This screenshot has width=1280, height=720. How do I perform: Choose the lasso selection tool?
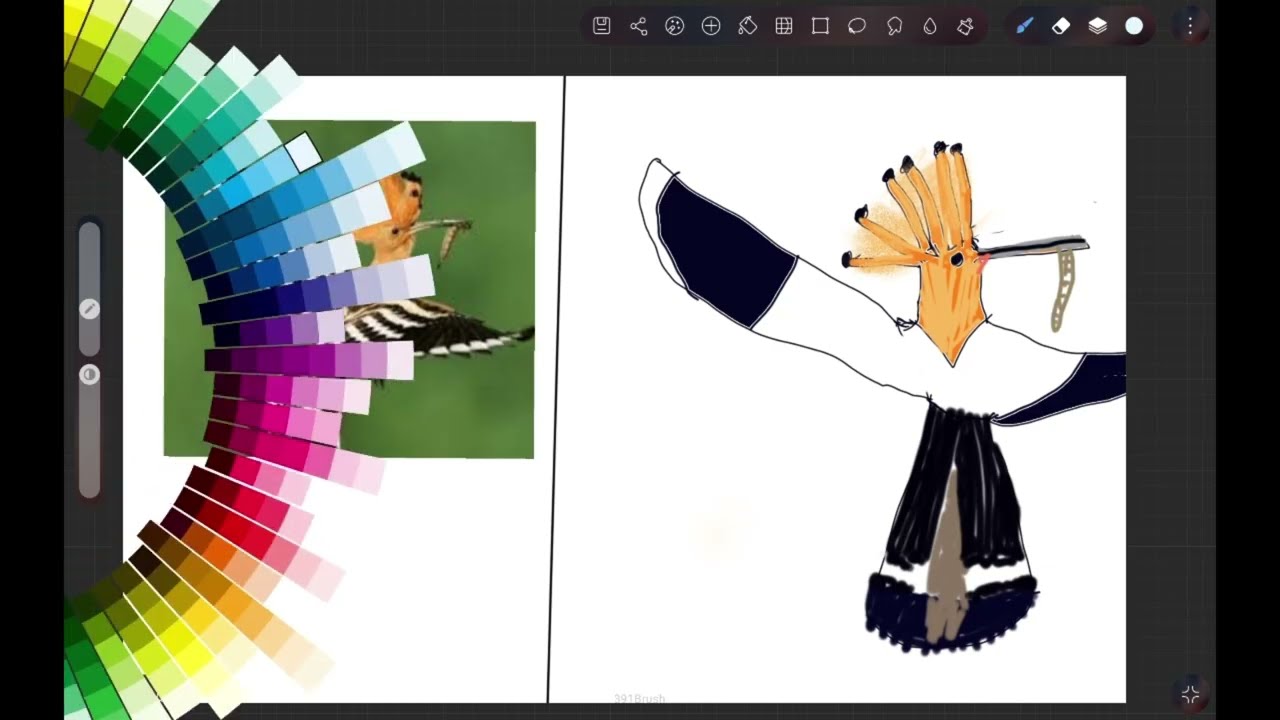857,26
